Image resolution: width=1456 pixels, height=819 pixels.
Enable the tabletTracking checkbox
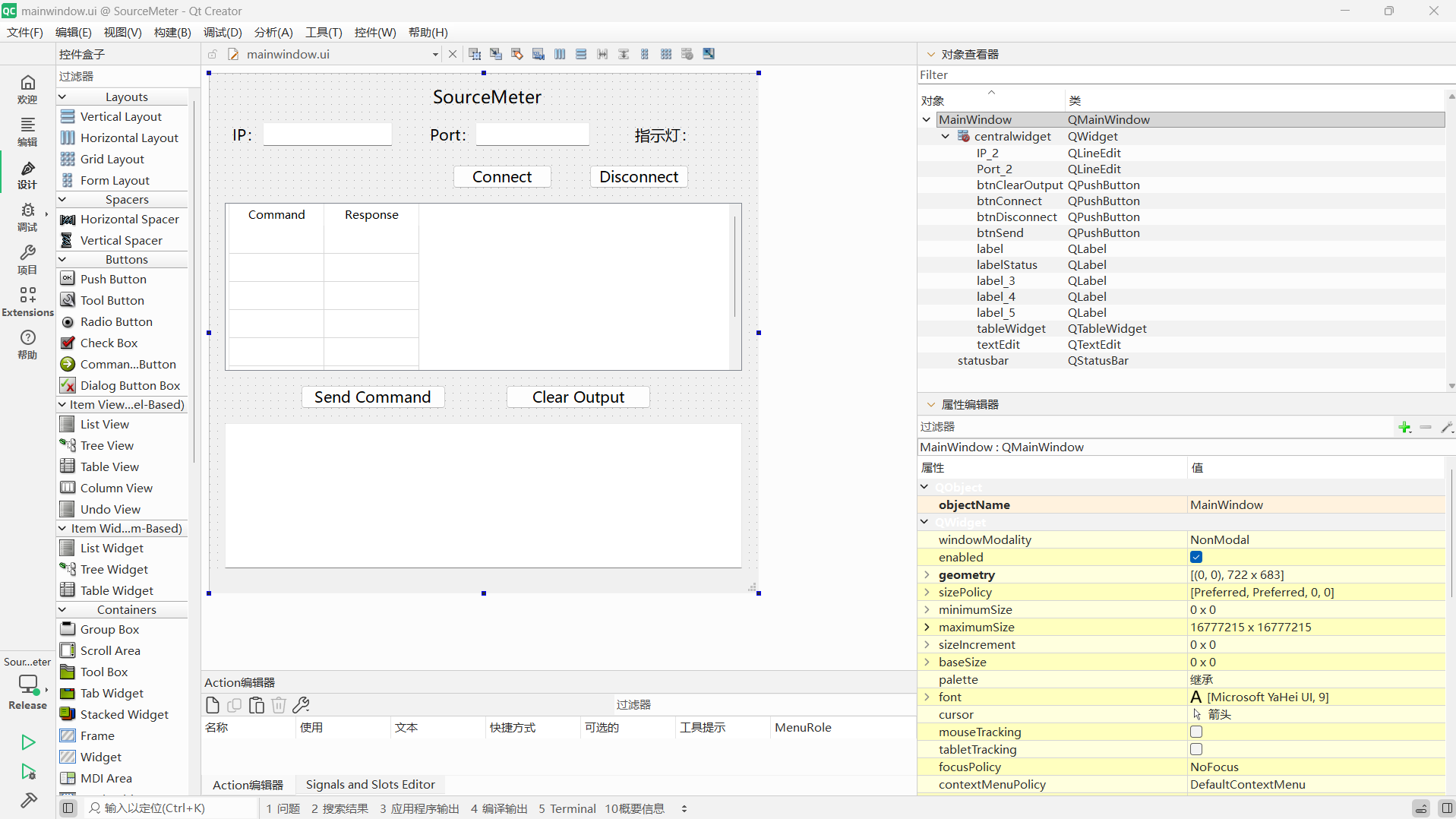[1197, 749]
